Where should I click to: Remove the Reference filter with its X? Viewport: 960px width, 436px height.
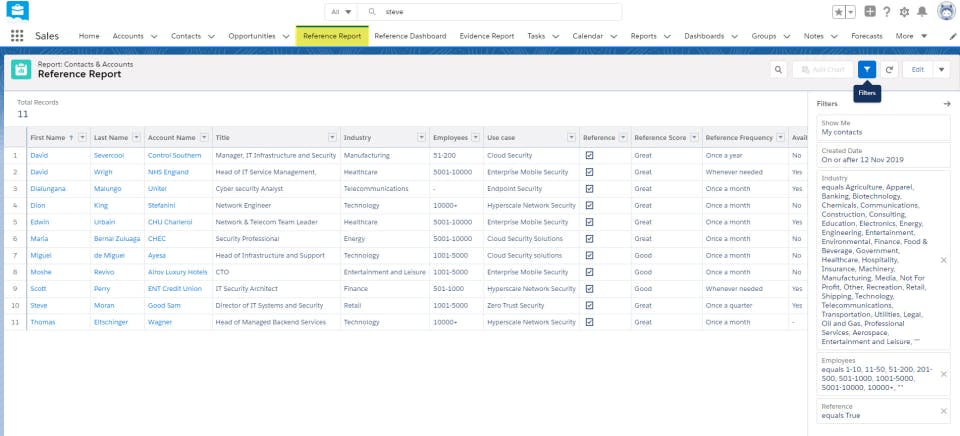[x=943, y=411]
